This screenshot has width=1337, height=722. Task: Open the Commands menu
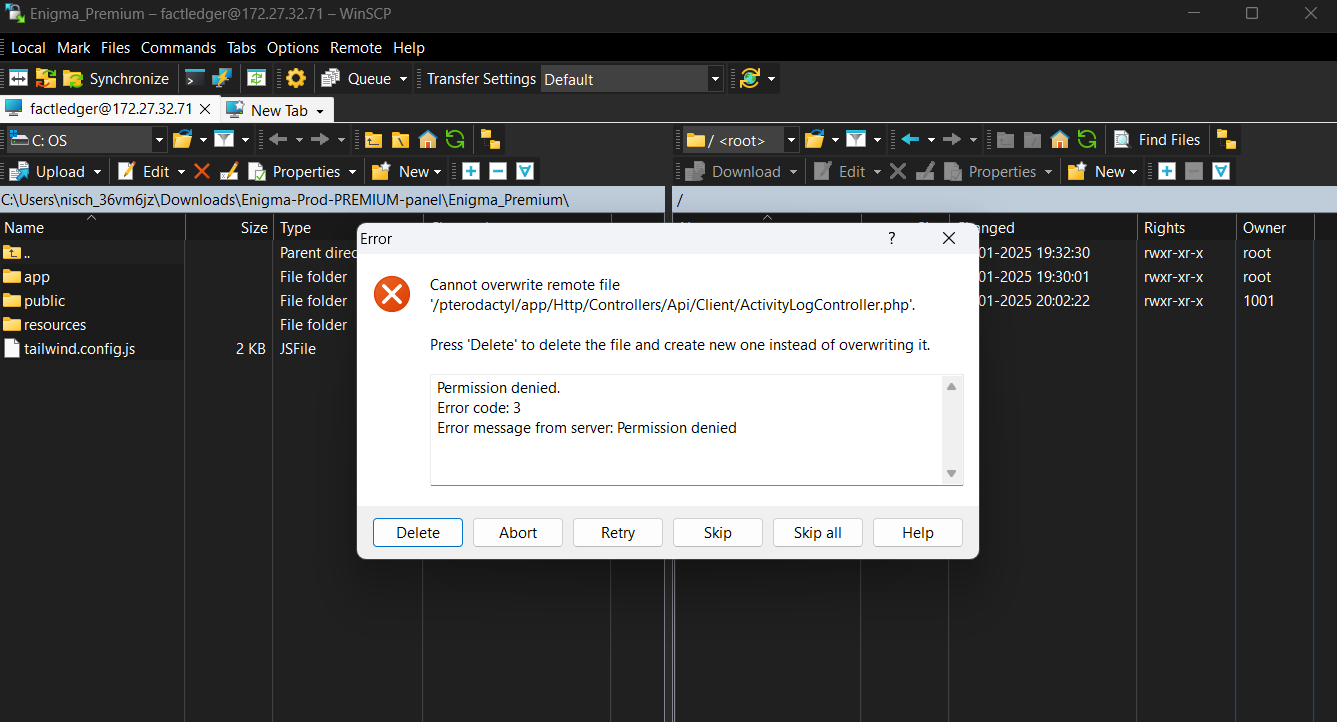click(178, 47)
